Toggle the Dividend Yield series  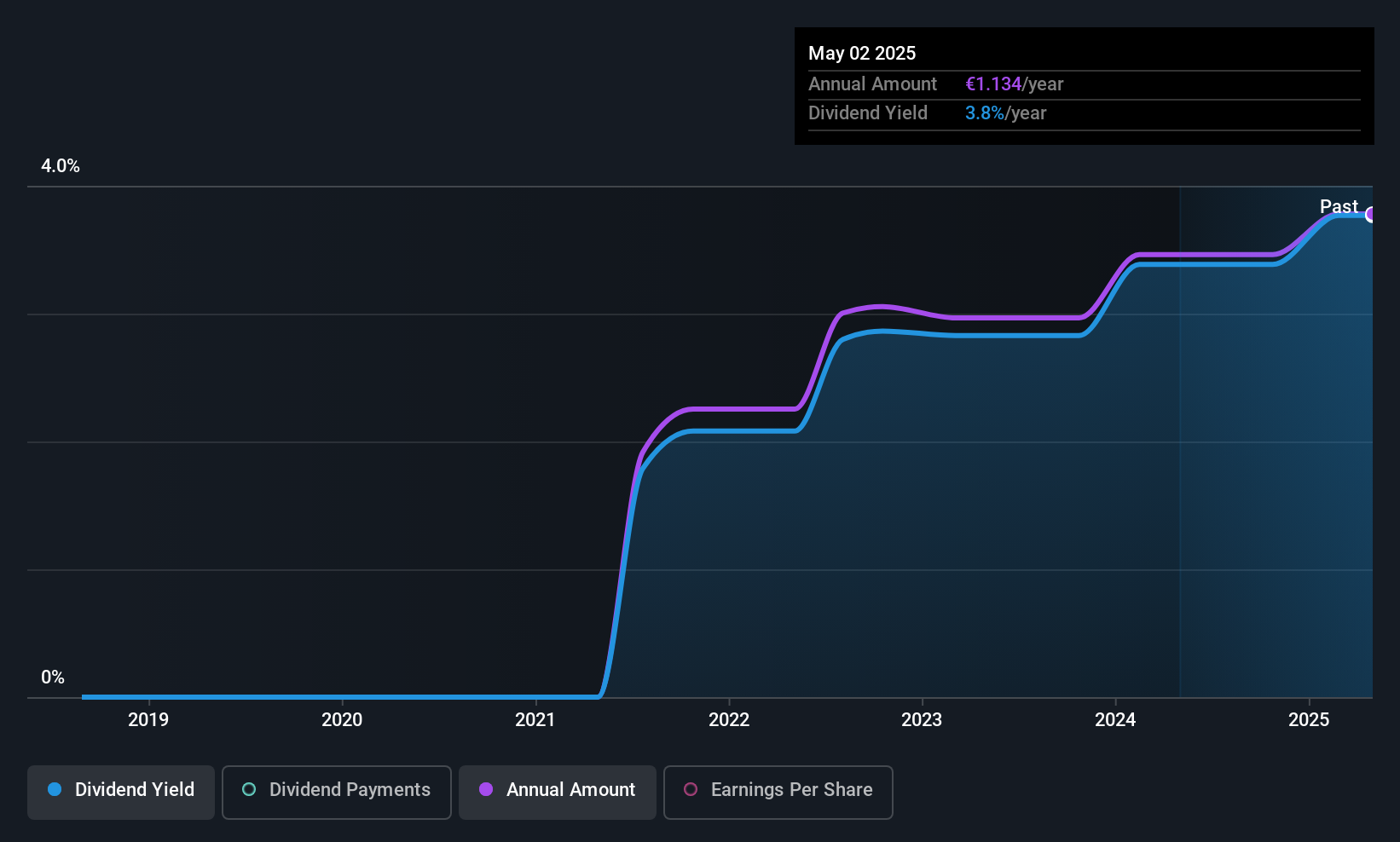[121, 792]
